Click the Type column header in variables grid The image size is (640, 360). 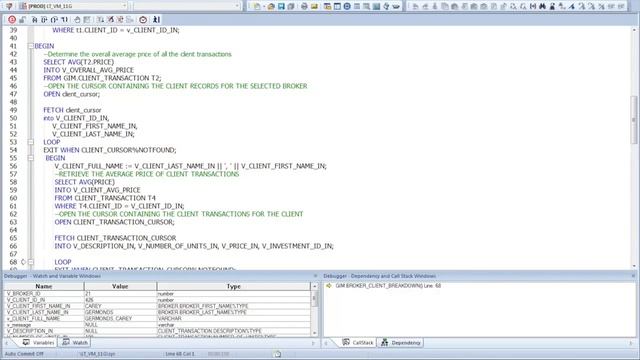233,287
